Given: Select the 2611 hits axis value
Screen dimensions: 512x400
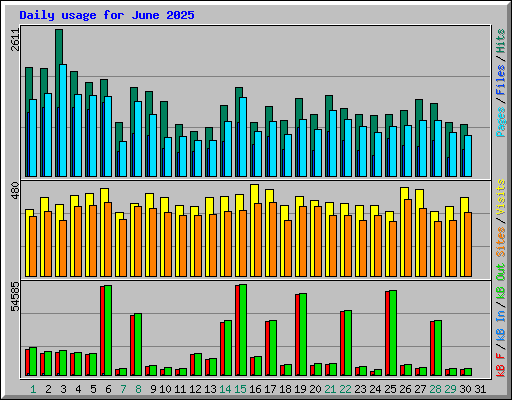Looking at the screenshot, I should click(x=15, y=40).
